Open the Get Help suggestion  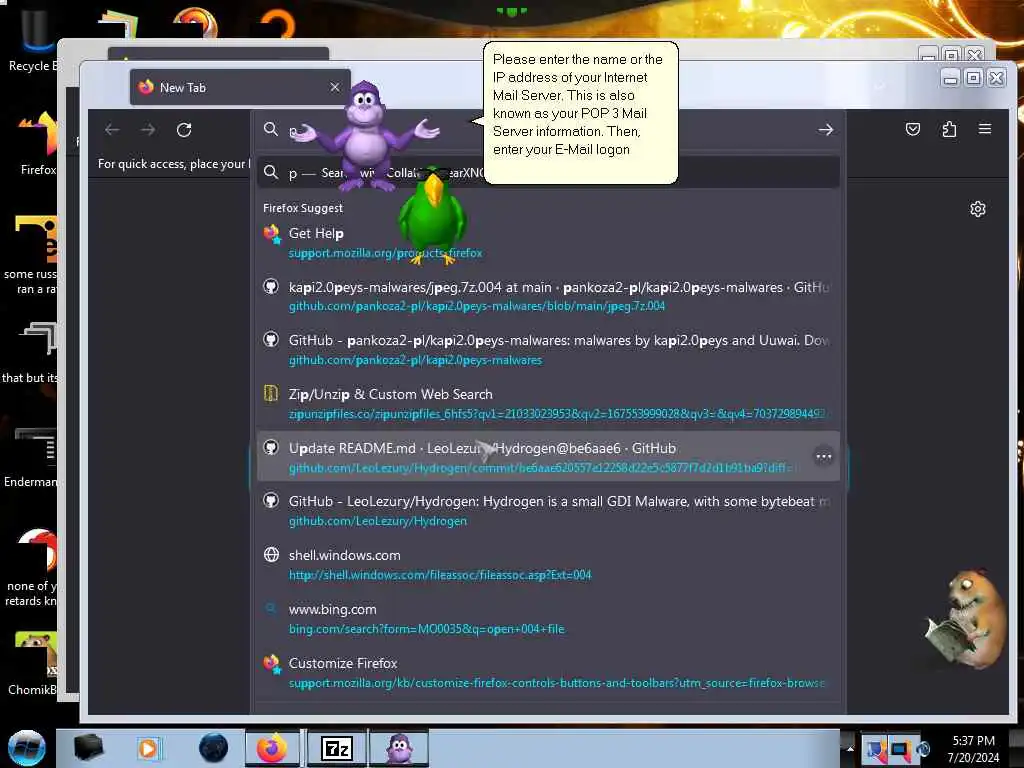click(549, 242)
